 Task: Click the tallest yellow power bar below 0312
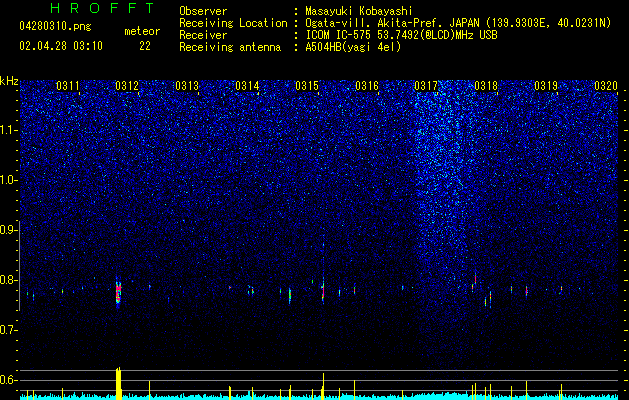(118, 383)
